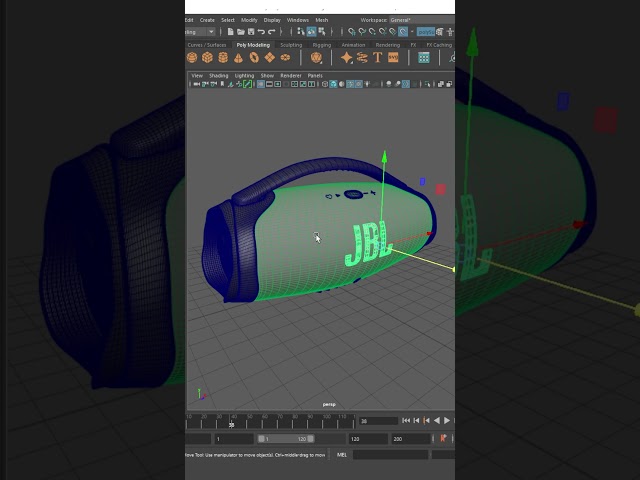Image resolution: width=640 pixels, height=480 pixels.
Task: Redo the last action
Action: [x=272, y=31]
